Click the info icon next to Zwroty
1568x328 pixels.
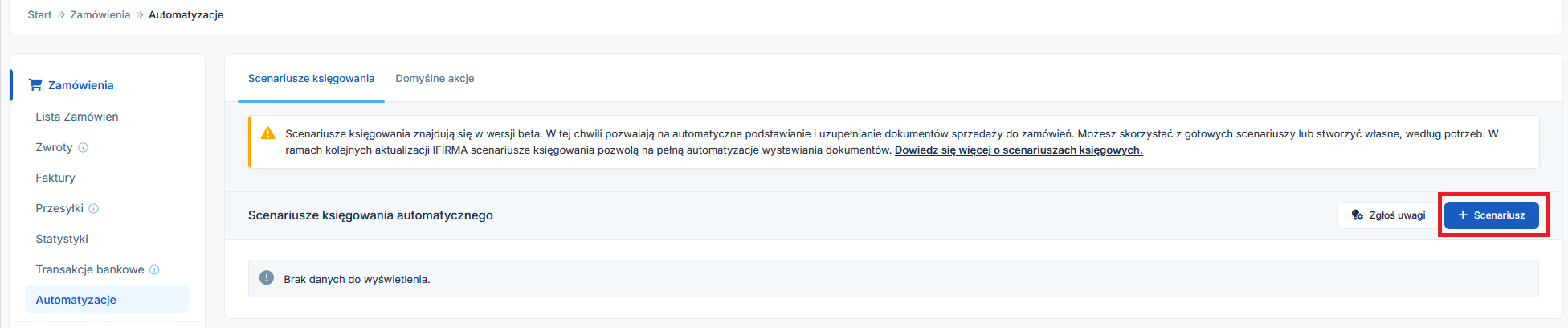[84, 148]
